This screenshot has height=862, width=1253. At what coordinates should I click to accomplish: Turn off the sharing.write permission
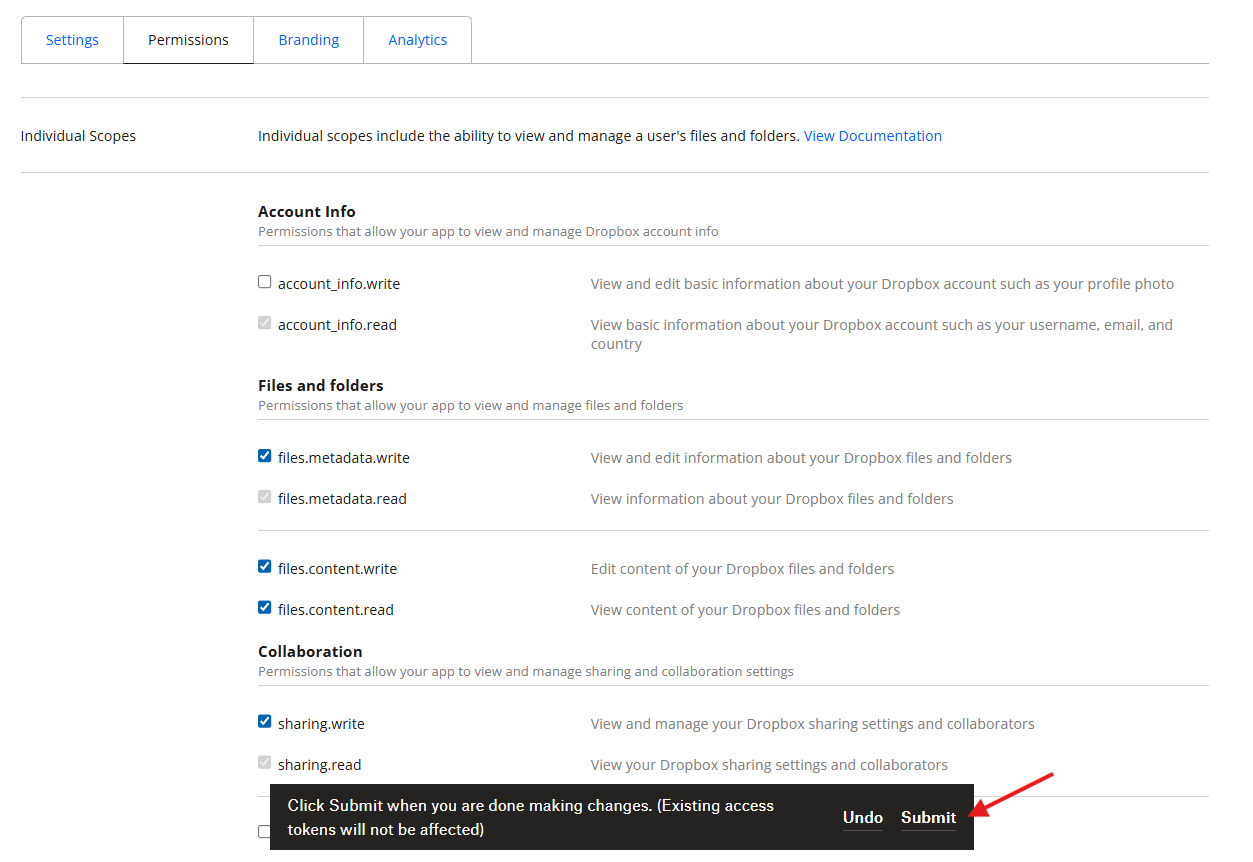pos(265,722)
